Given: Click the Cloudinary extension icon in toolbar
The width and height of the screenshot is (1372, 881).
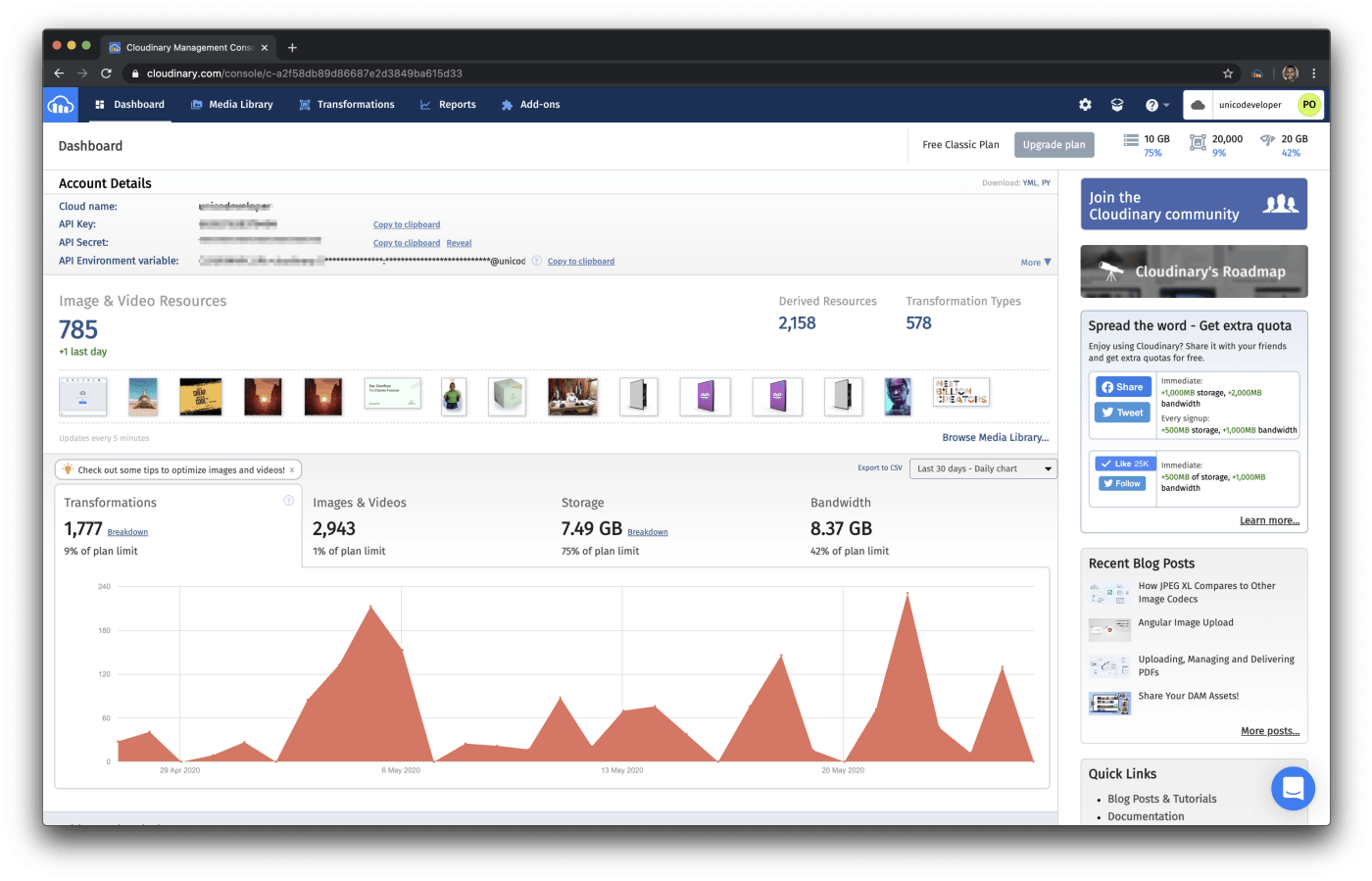Looking at the screenshot, I should click(1257, 73).
